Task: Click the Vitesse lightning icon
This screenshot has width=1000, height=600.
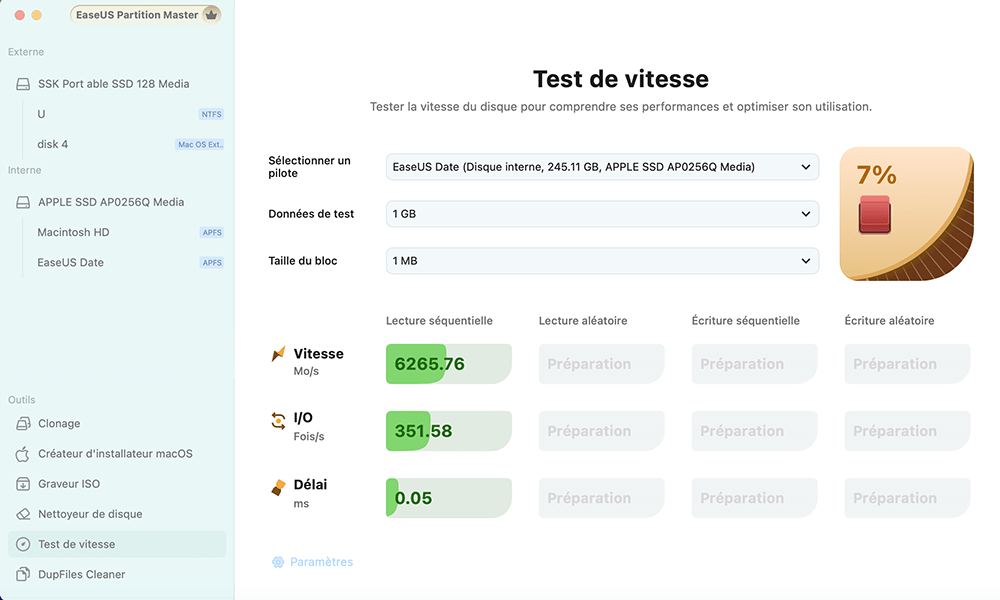Action: (x=278, y=354)
